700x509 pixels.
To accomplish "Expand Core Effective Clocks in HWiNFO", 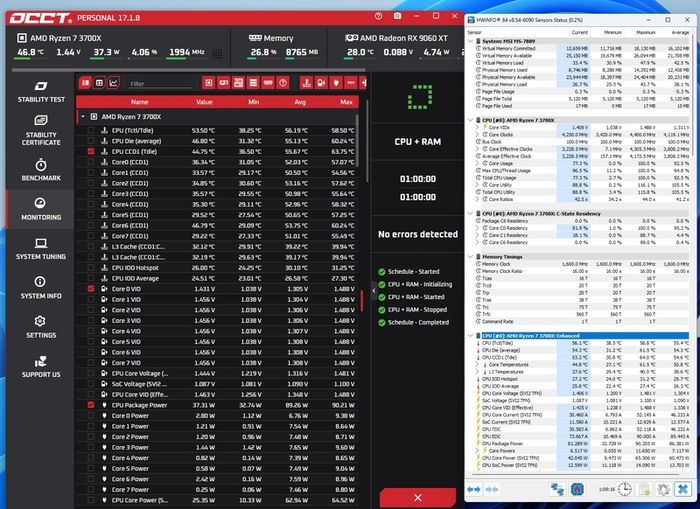I will (x=477, y=149).
